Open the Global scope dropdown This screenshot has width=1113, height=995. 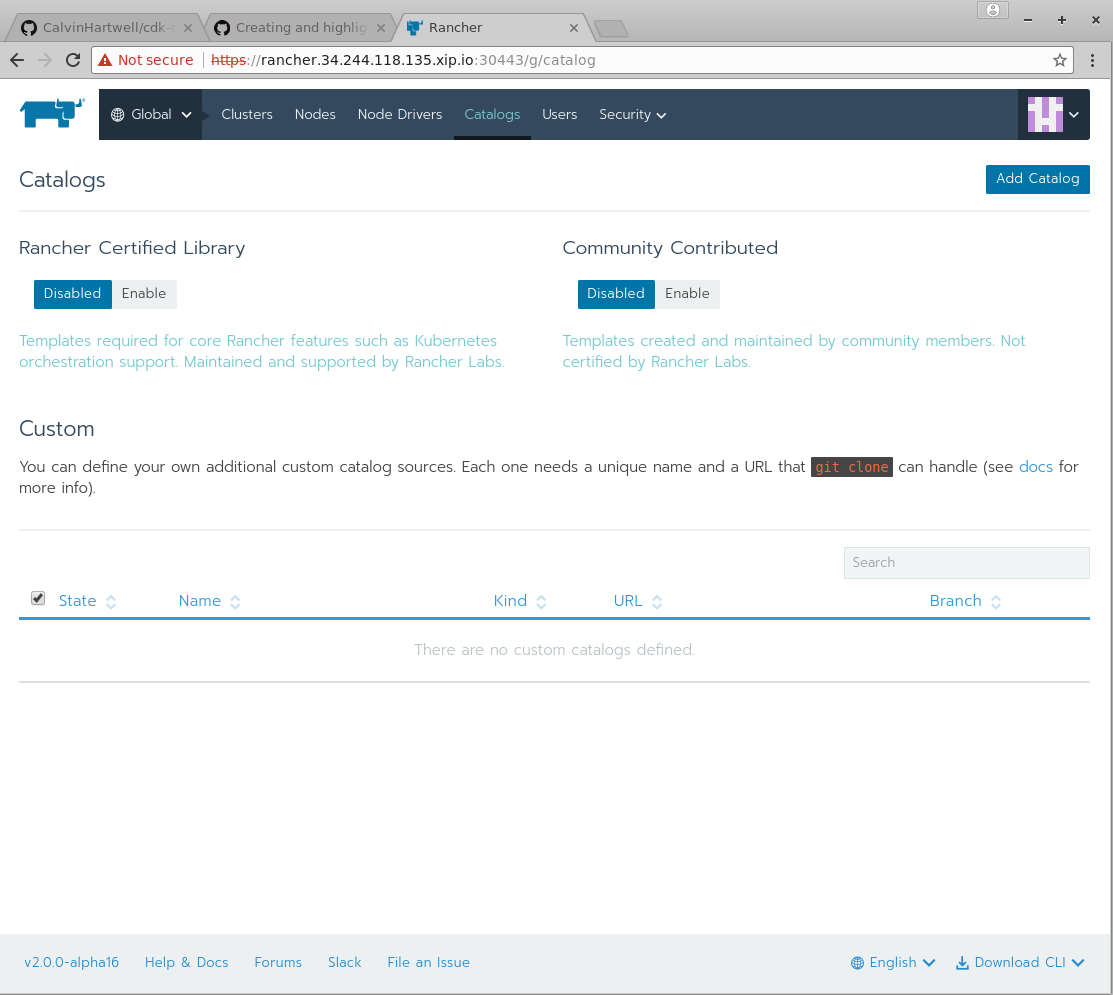click(150, 114)
